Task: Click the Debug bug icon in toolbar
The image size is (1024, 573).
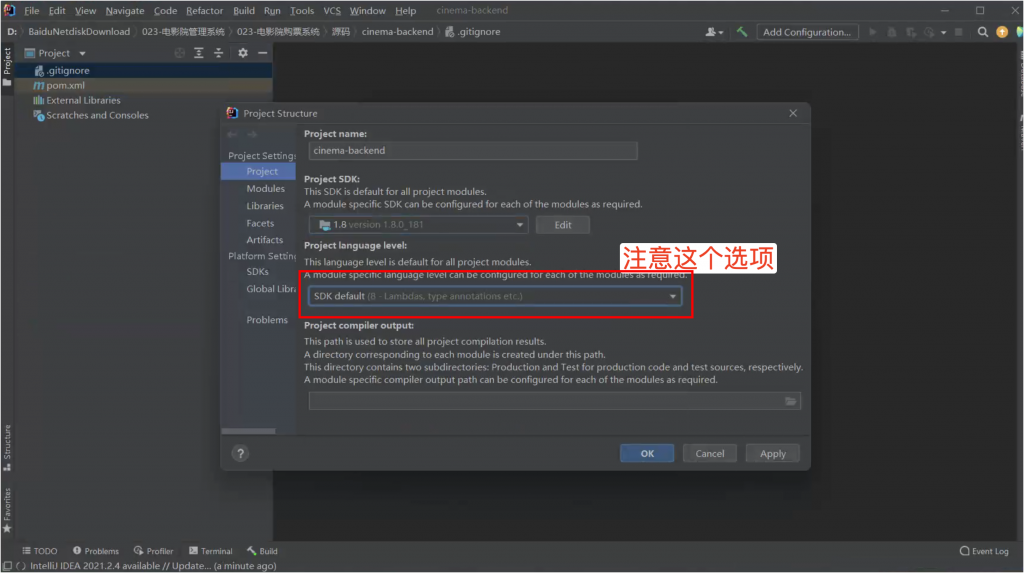Action: tap(891, 31)
